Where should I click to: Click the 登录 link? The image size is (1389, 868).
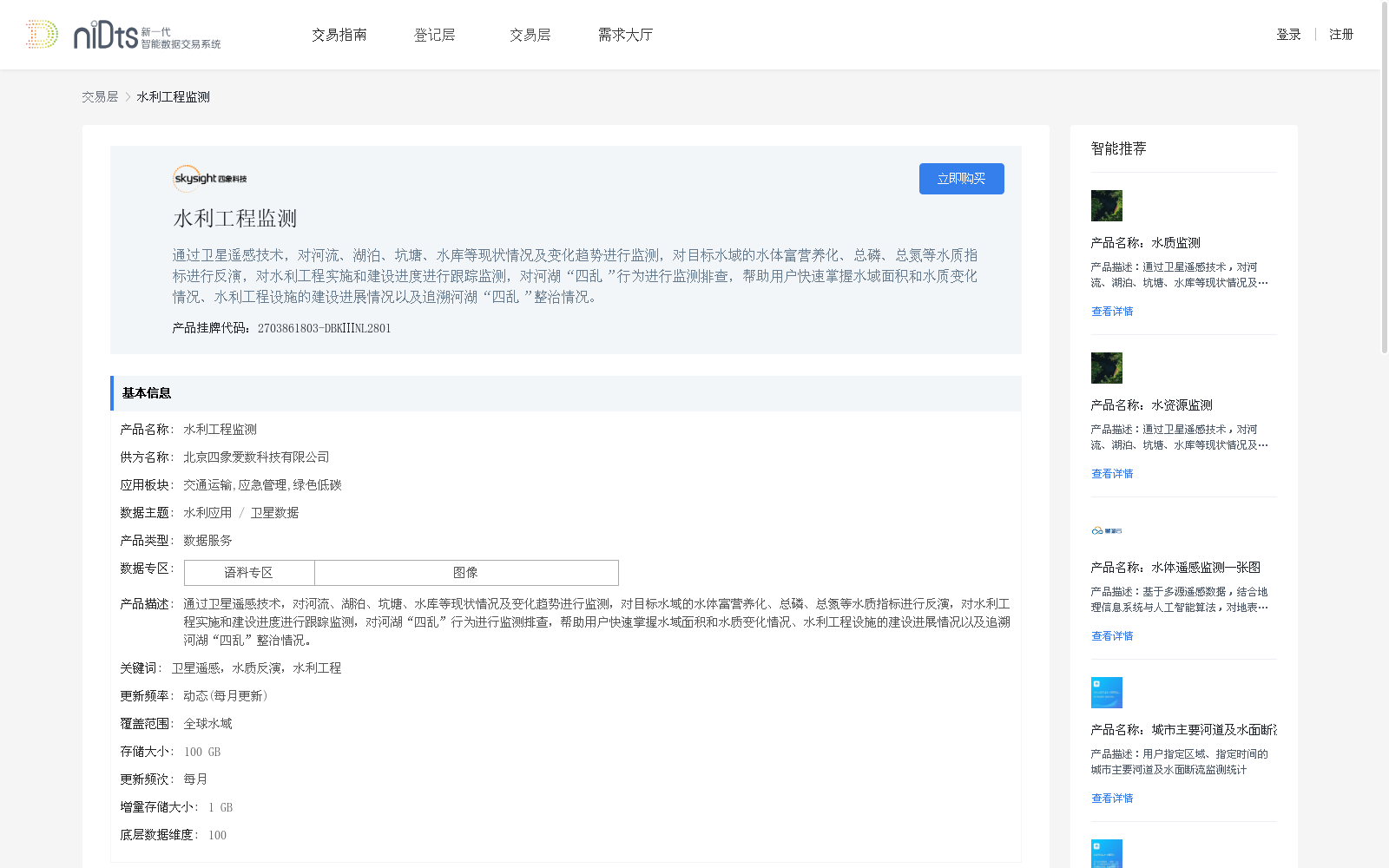[1288, 35]
